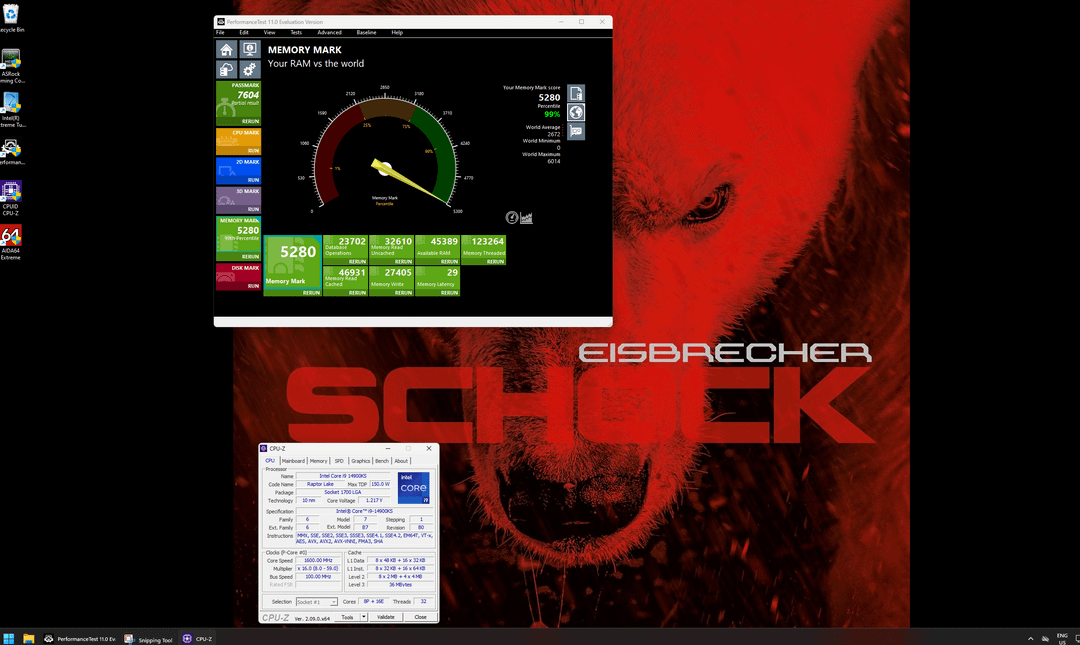Select the CPU Mark tile
Screen dimensions: 1080x645
[x=238, y=141]
